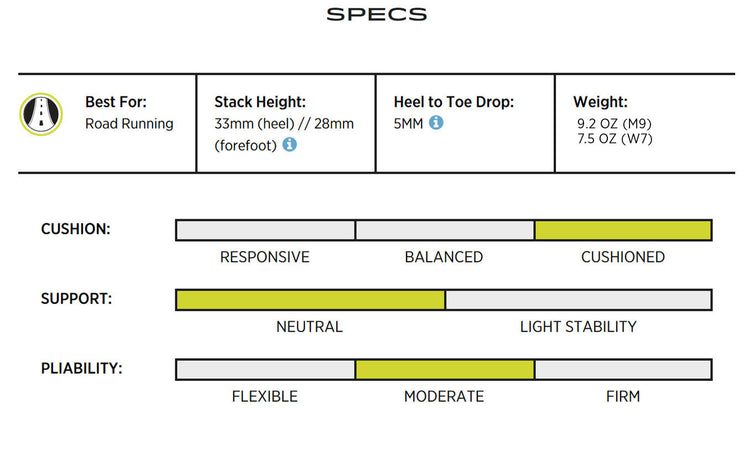The image size is (750, 470).
Task: Click the Weight label
Action: (600, 102)
